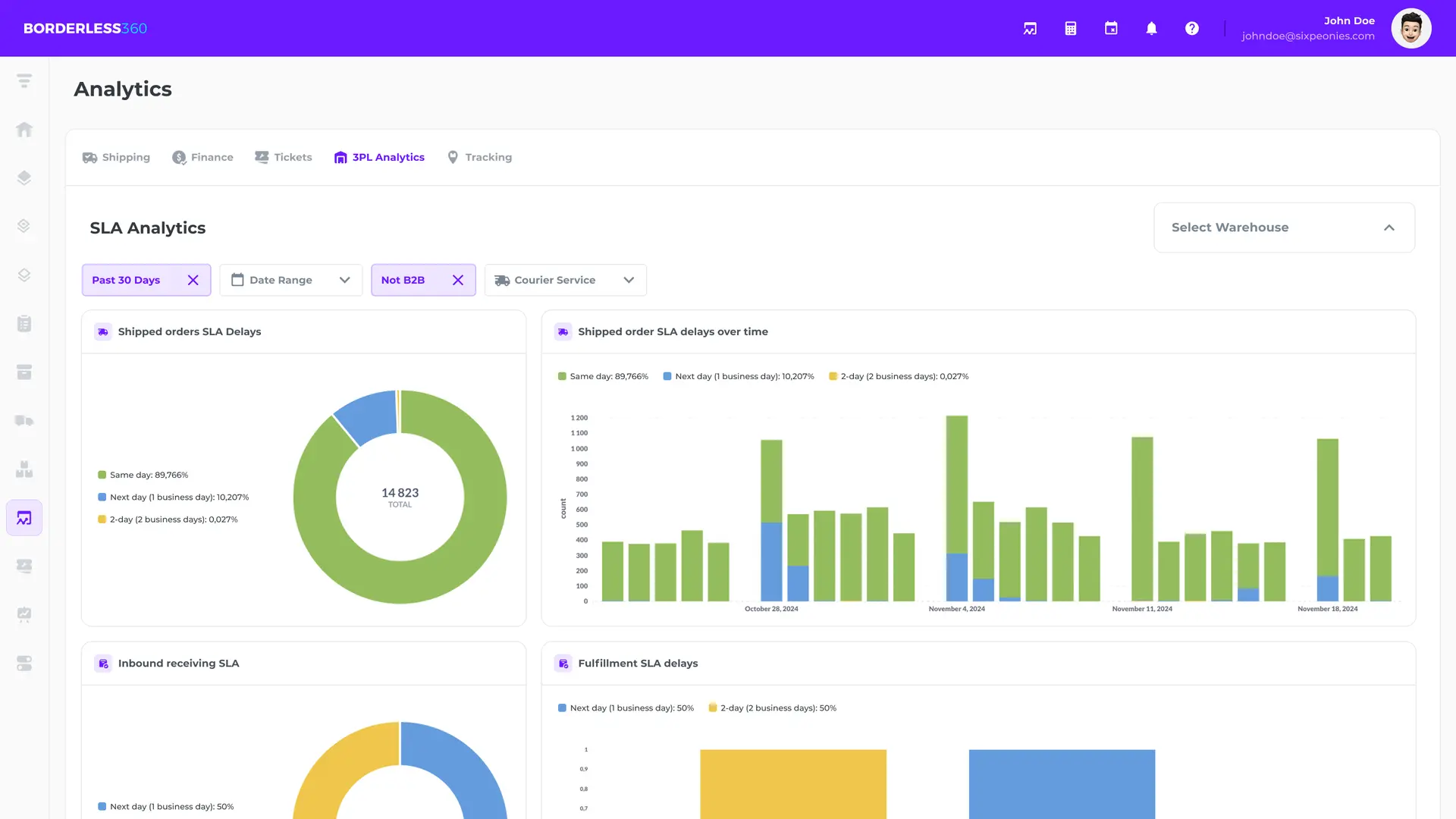Open the Select Warehouse dropdown
Screen dimensions: 1456x819
pos(1283,227)
